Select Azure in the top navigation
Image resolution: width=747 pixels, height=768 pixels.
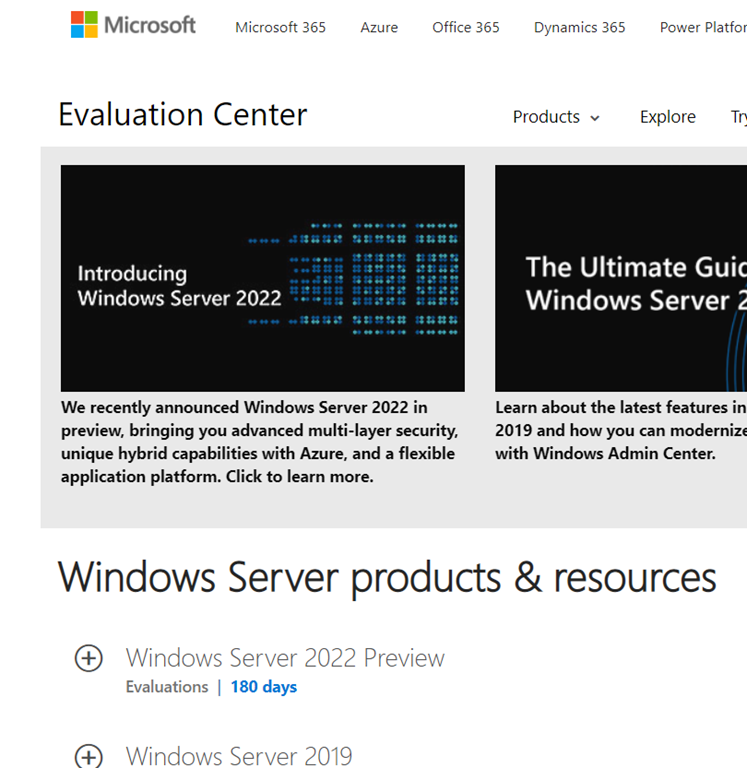coord(379,27)
